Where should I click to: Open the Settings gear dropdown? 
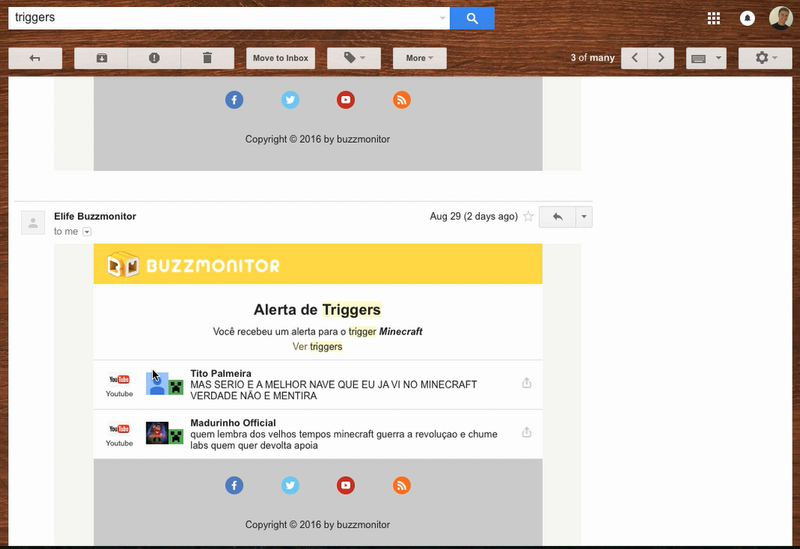pyautogui.click(x=765, y=58)
